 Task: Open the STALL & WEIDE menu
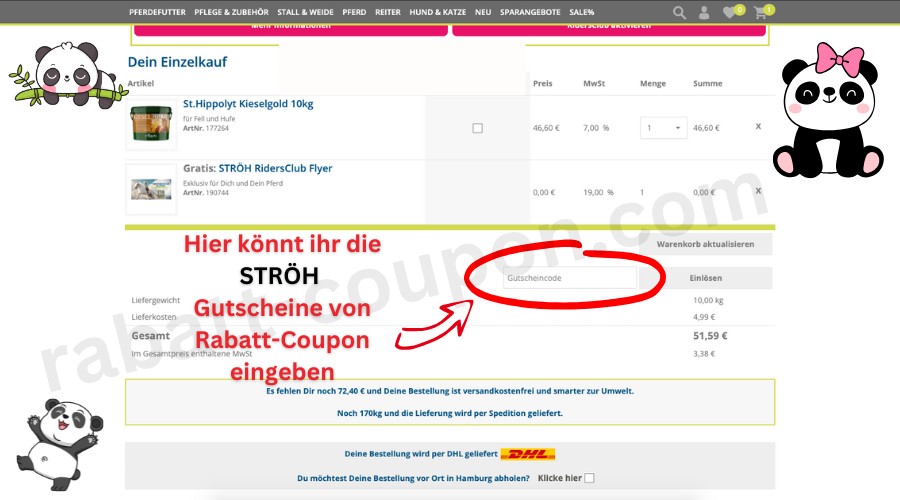click(305, 12)
